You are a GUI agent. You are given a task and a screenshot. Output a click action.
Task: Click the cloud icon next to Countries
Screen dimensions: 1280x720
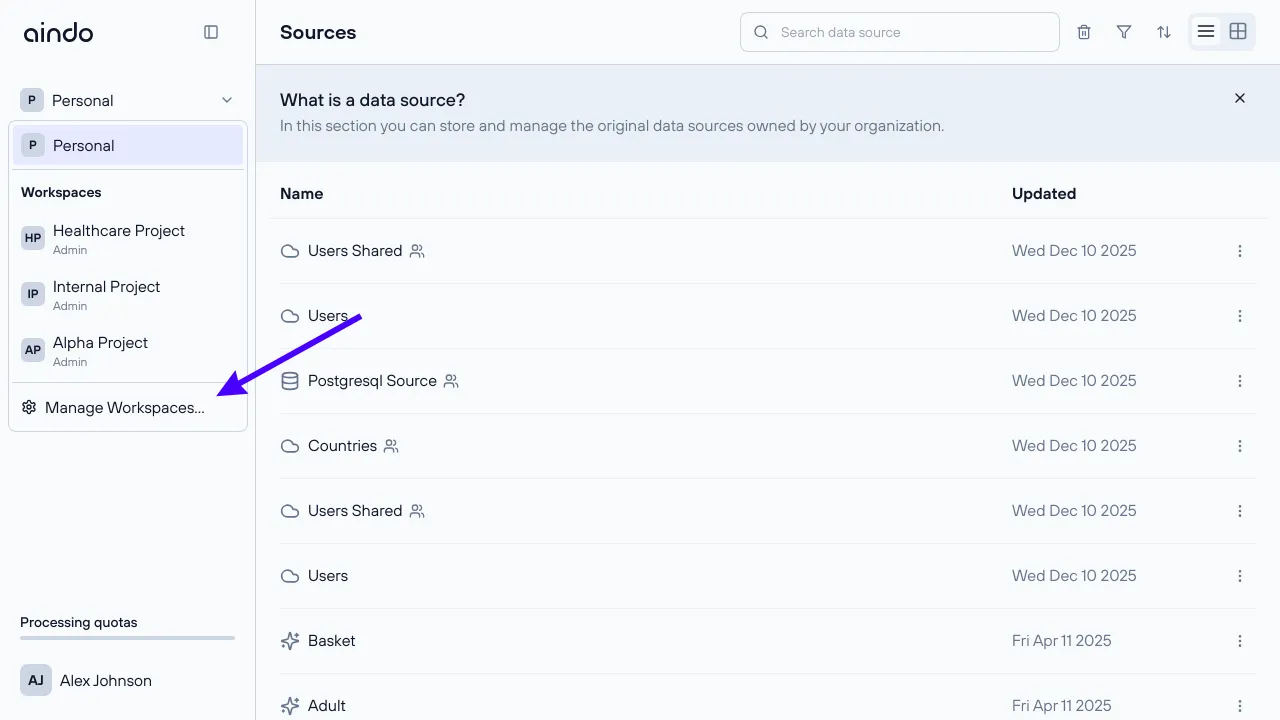coord(289,445)
